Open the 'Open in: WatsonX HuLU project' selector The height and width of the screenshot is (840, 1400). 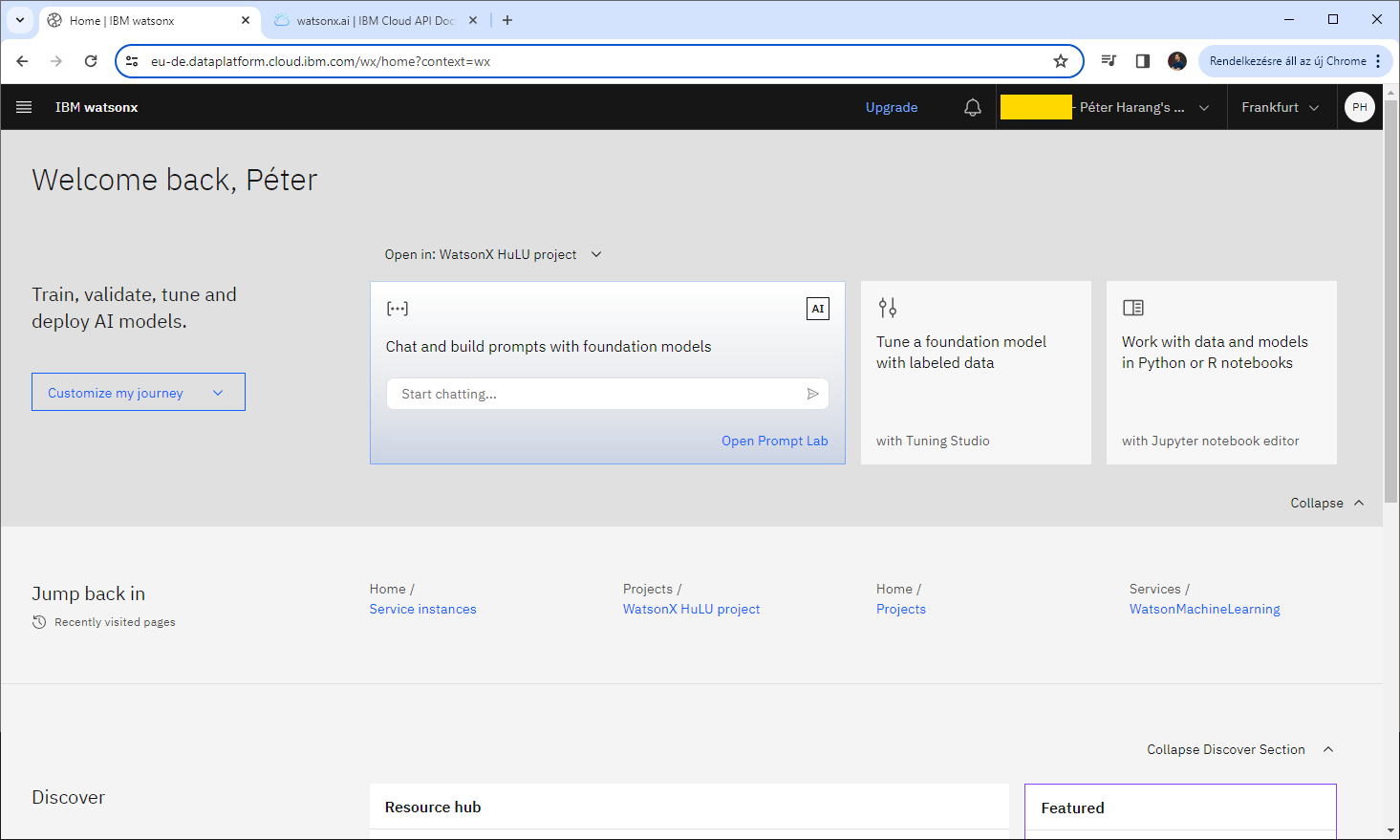pos(493,254)
